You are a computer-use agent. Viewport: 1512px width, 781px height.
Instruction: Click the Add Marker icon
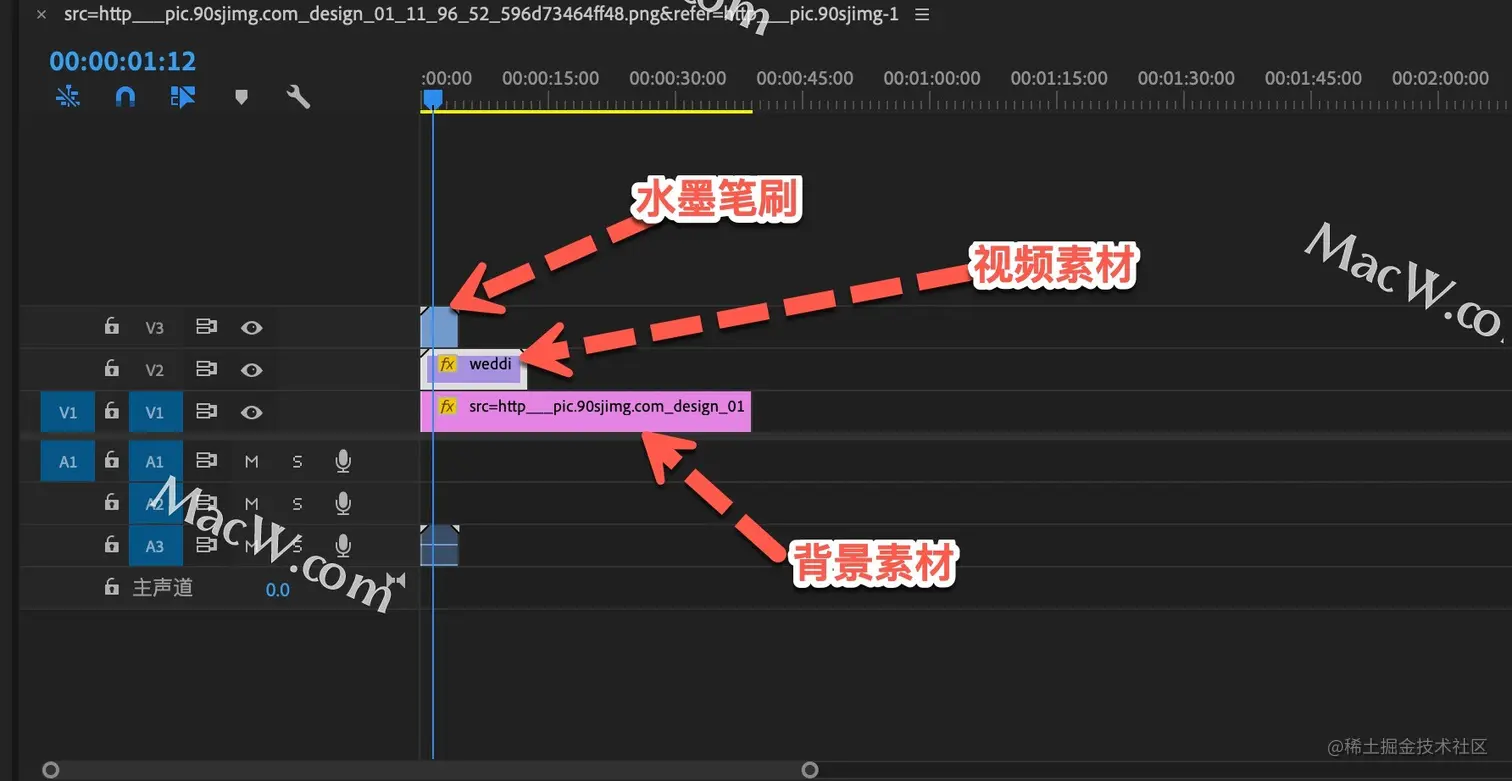pos(241,96)
